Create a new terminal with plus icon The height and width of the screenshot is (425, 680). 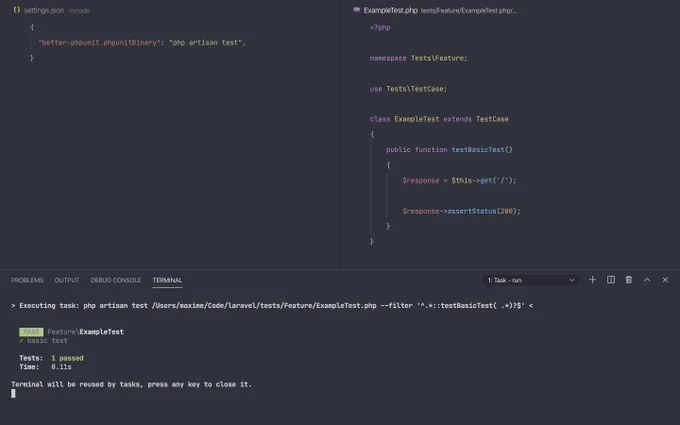(592, 280)
